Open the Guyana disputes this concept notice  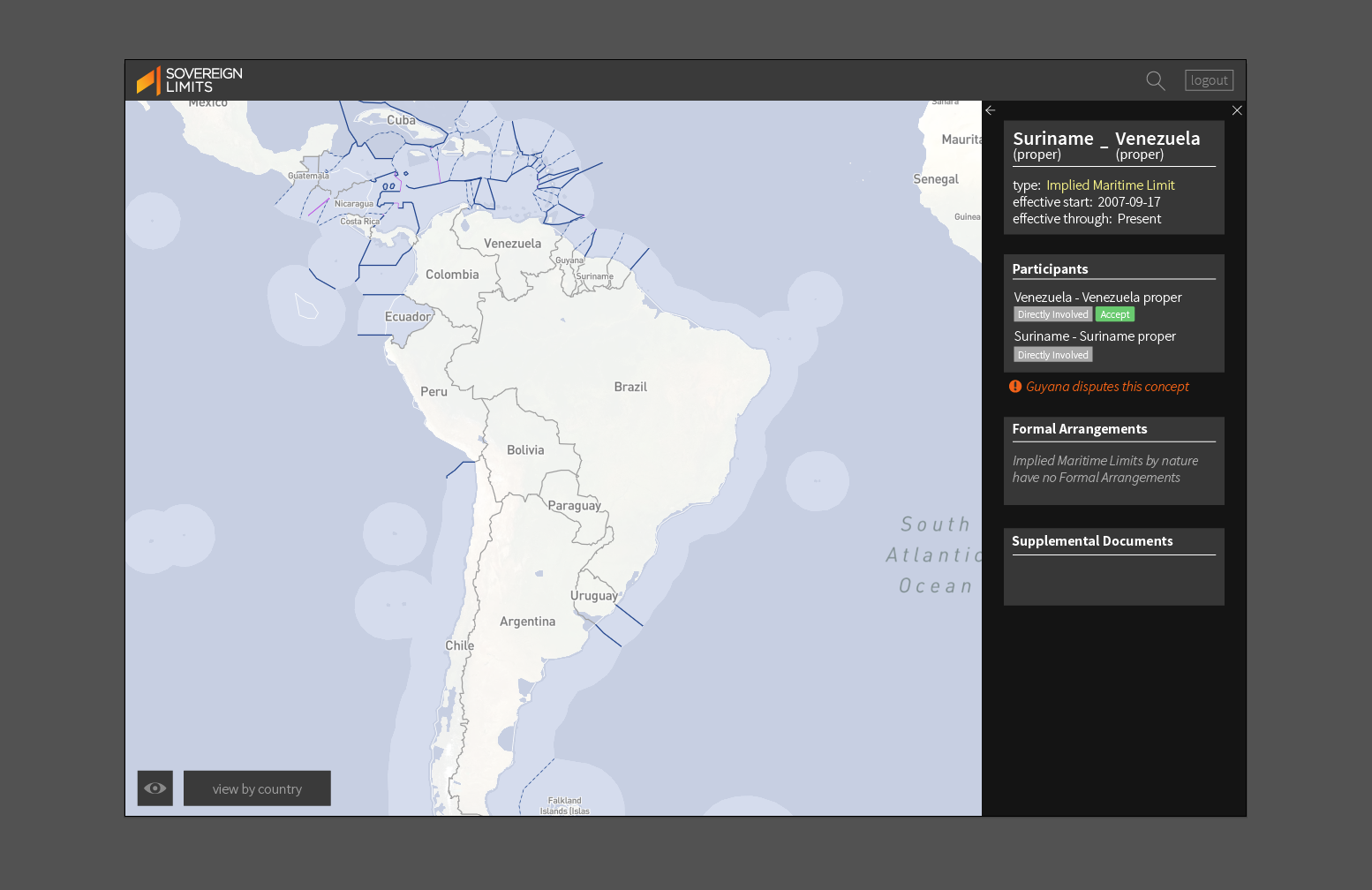tap(1107, 387)
